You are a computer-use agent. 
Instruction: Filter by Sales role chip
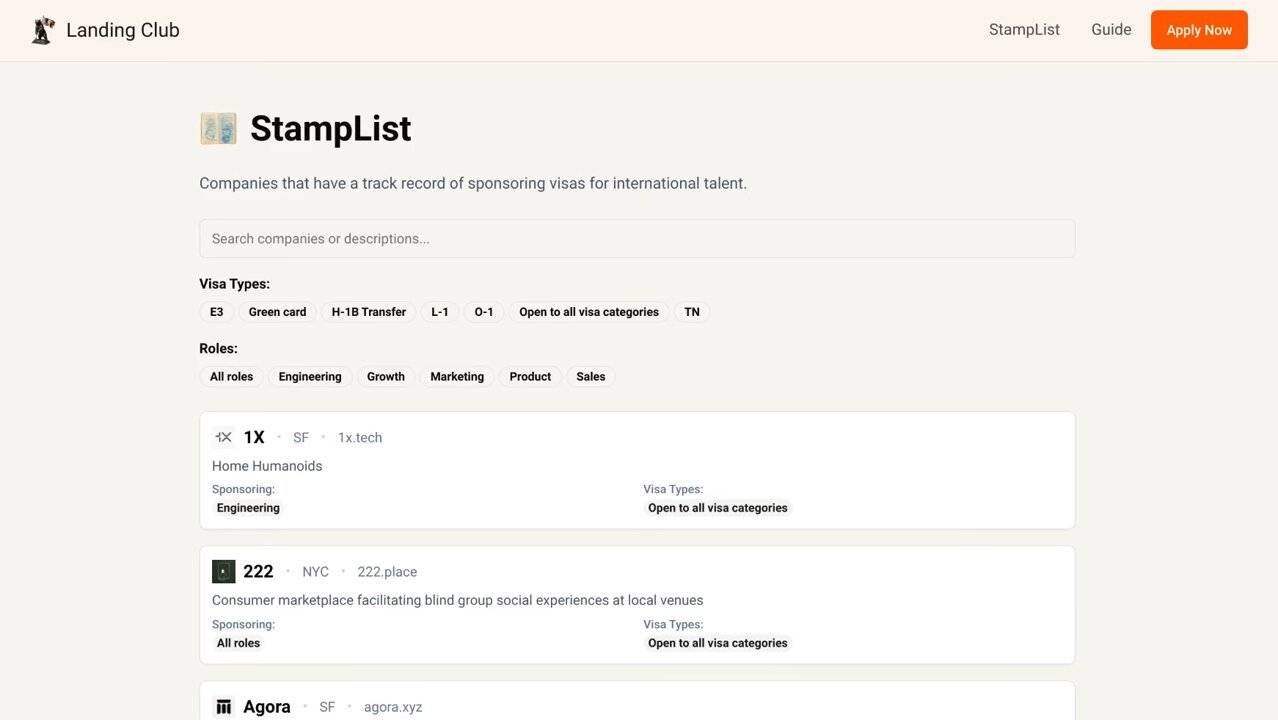point(591,377)
